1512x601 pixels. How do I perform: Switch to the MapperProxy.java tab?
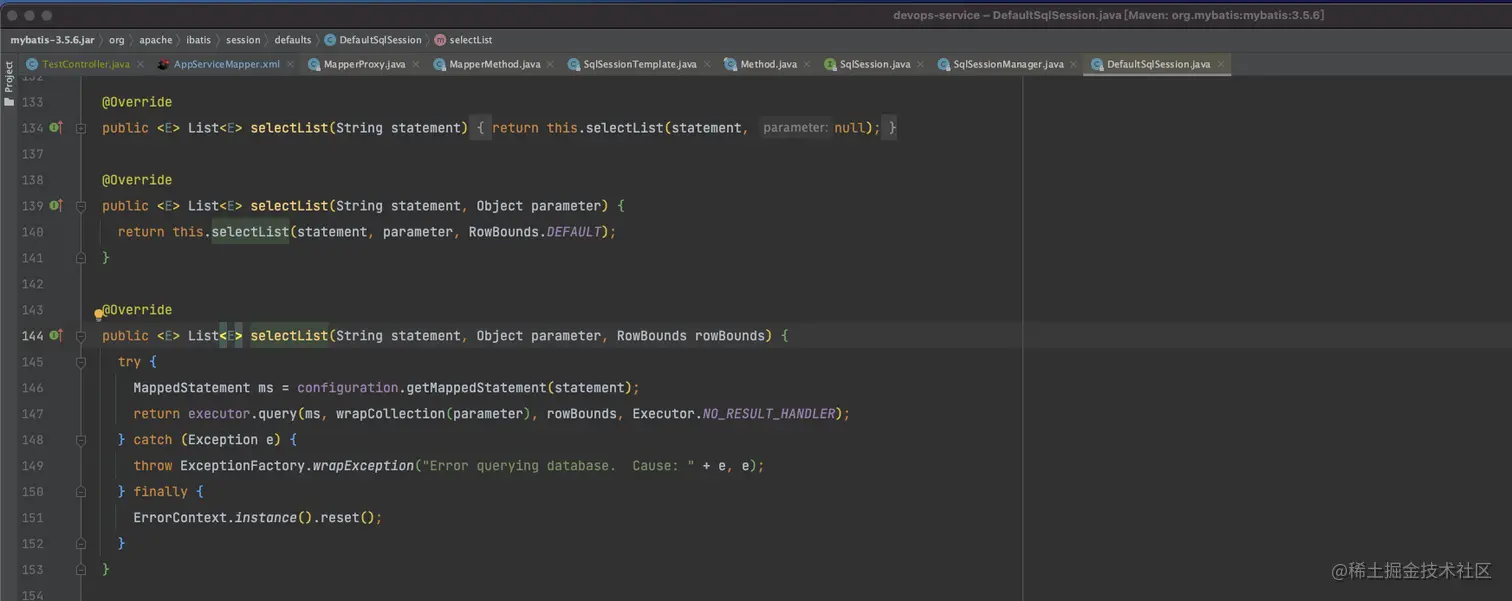(364, 64)
